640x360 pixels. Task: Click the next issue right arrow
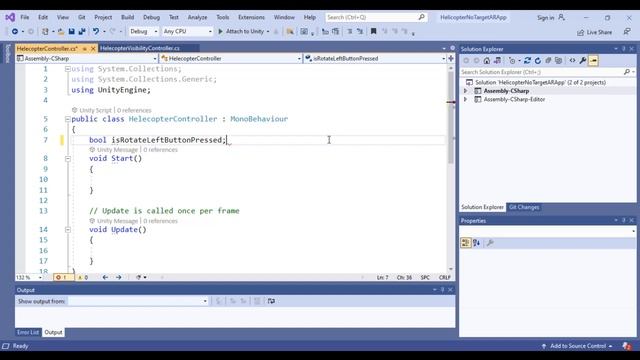118,277
